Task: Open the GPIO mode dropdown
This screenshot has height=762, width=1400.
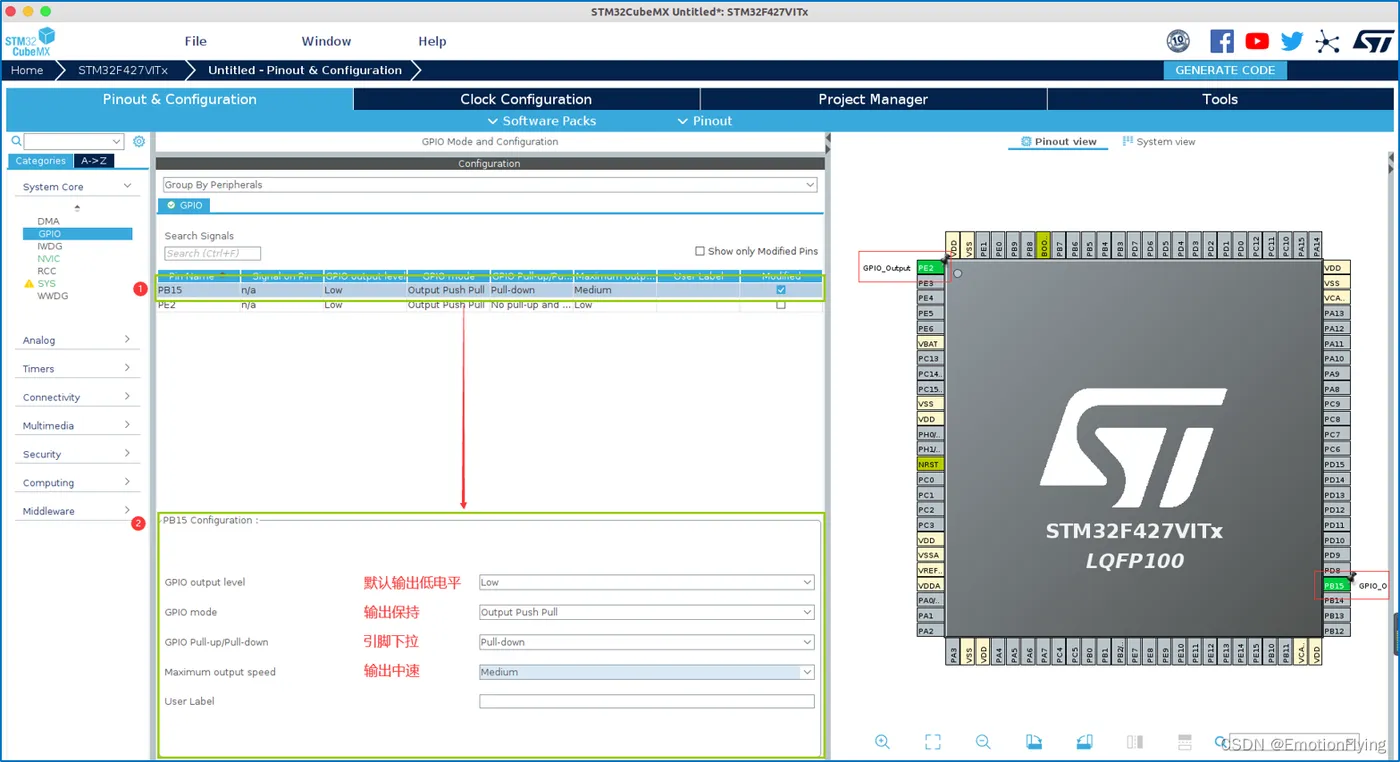Action: tap(647, 612)
